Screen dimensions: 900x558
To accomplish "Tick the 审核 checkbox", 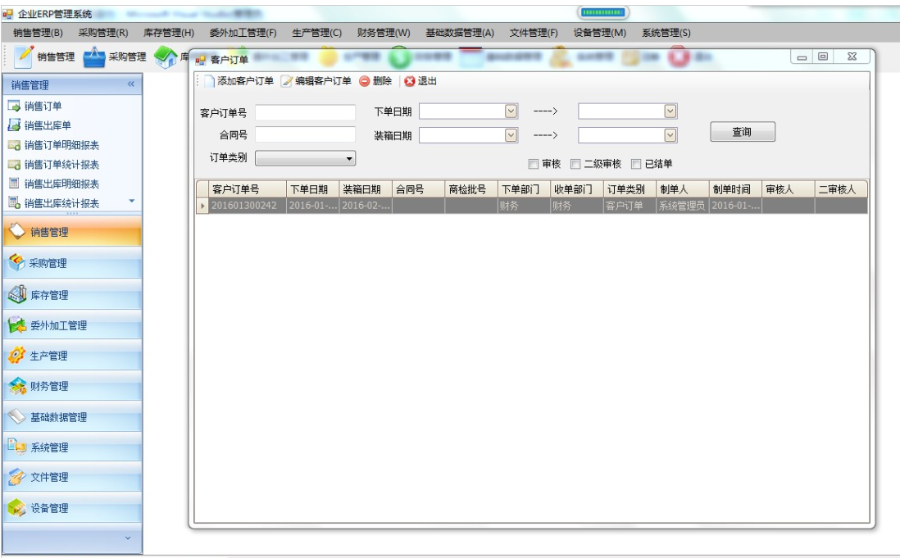I will (x=533, y=164).
